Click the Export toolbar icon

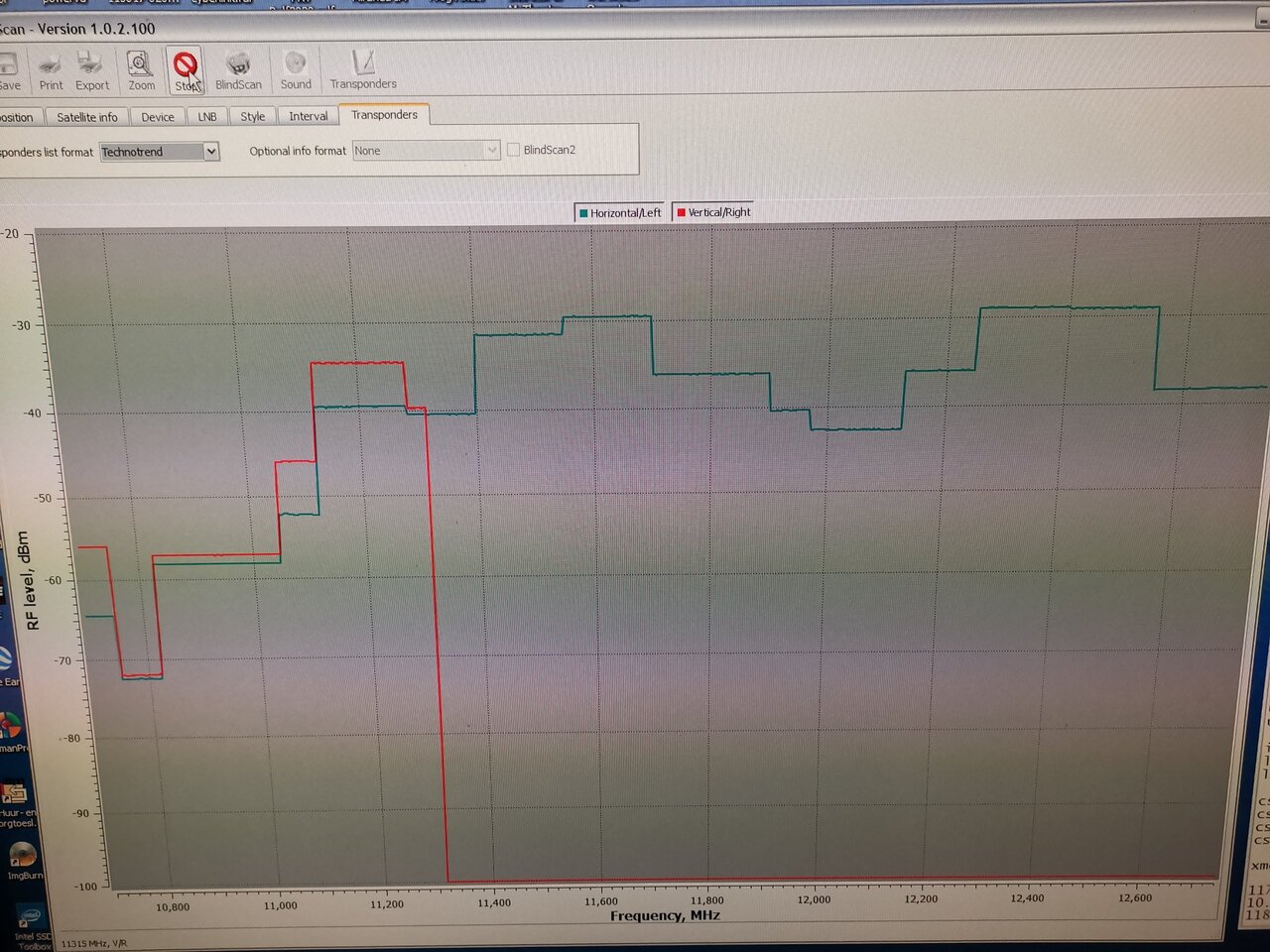pos(92,71)
